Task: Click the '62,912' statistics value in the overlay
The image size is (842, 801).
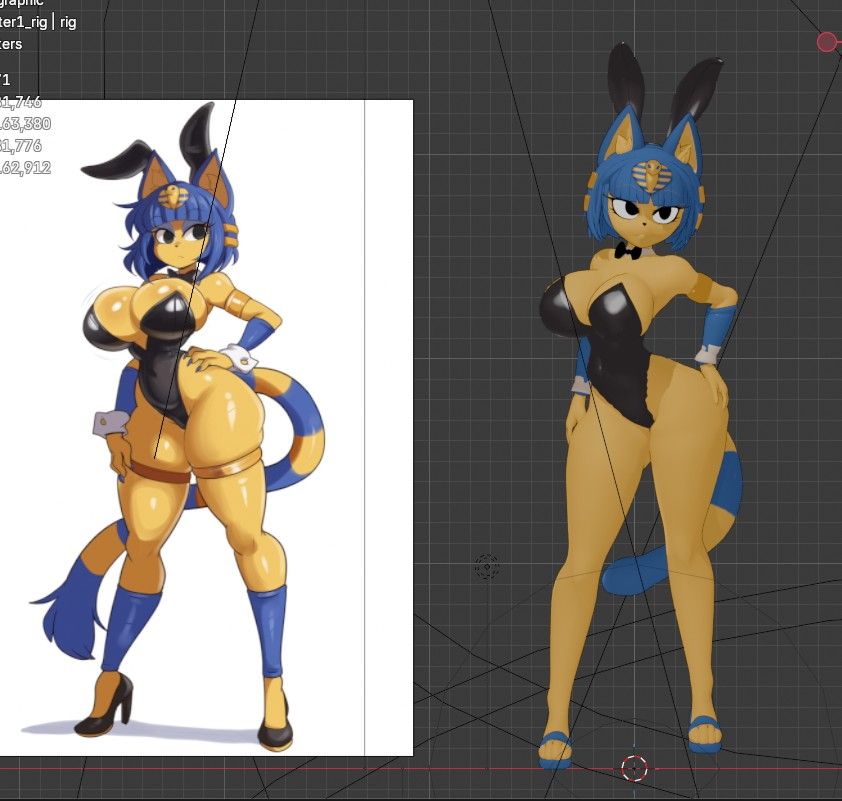Action: (x=27, y=168)
